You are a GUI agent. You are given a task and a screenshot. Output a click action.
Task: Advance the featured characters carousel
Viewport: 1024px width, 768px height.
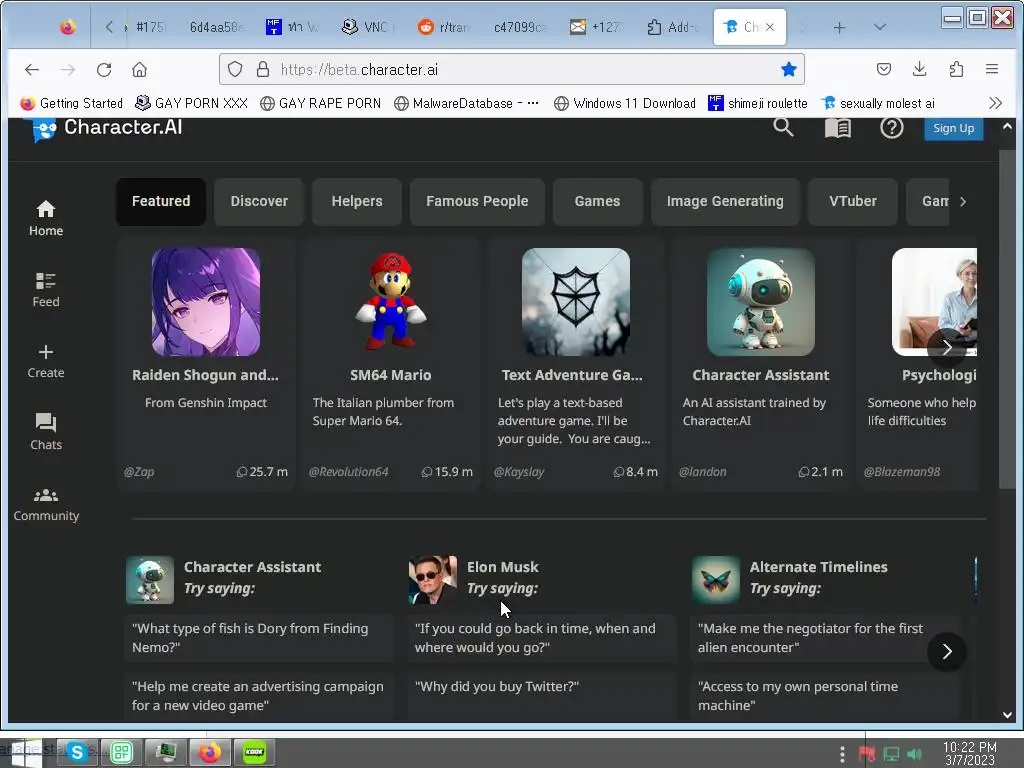947,348
